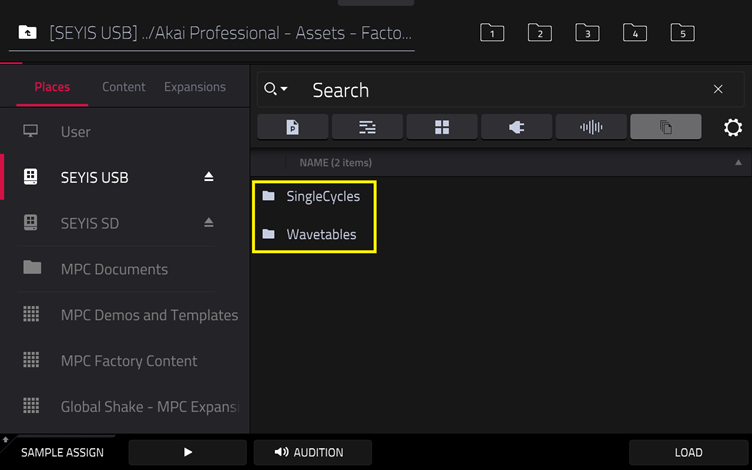This screenshot has width=752, height=470.
Task: Switch to the Expansions tab
Action: [x=195, y=87]
